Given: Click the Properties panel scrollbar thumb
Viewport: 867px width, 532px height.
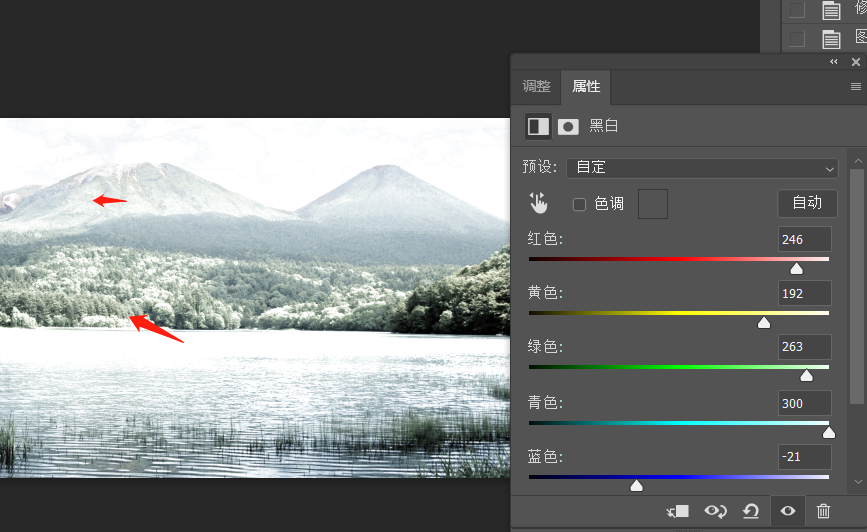Looking at the screenshot, I should pyautogui.click(x=856, y=286).
